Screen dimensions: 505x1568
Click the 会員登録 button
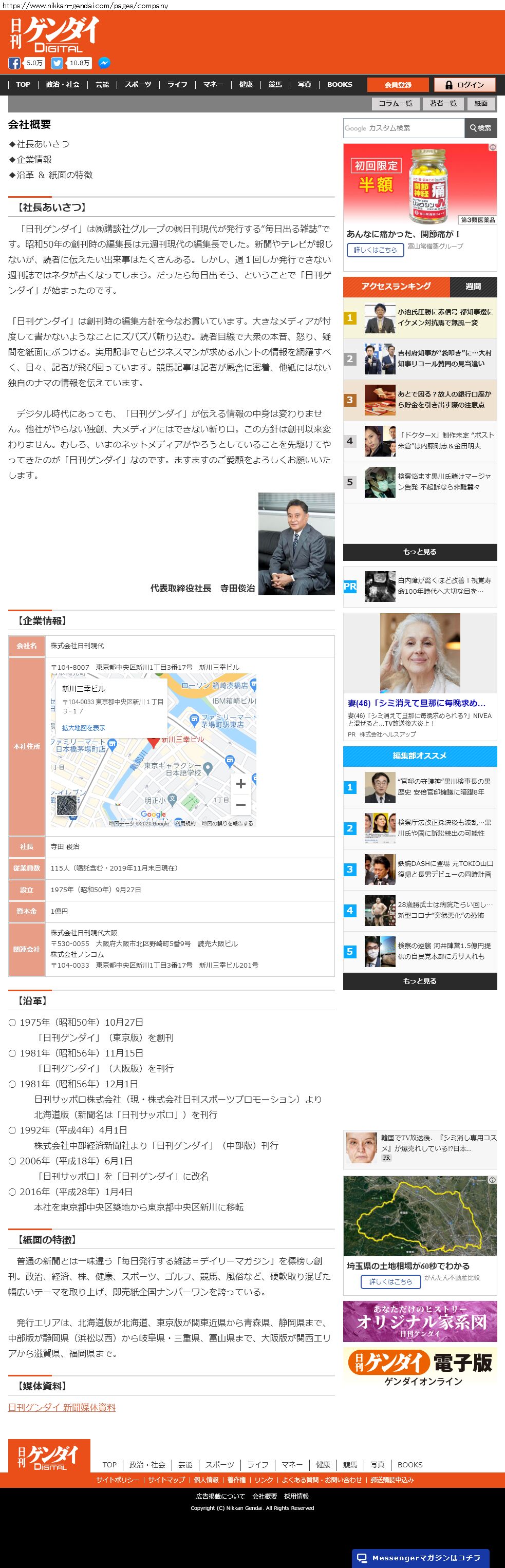398,85
